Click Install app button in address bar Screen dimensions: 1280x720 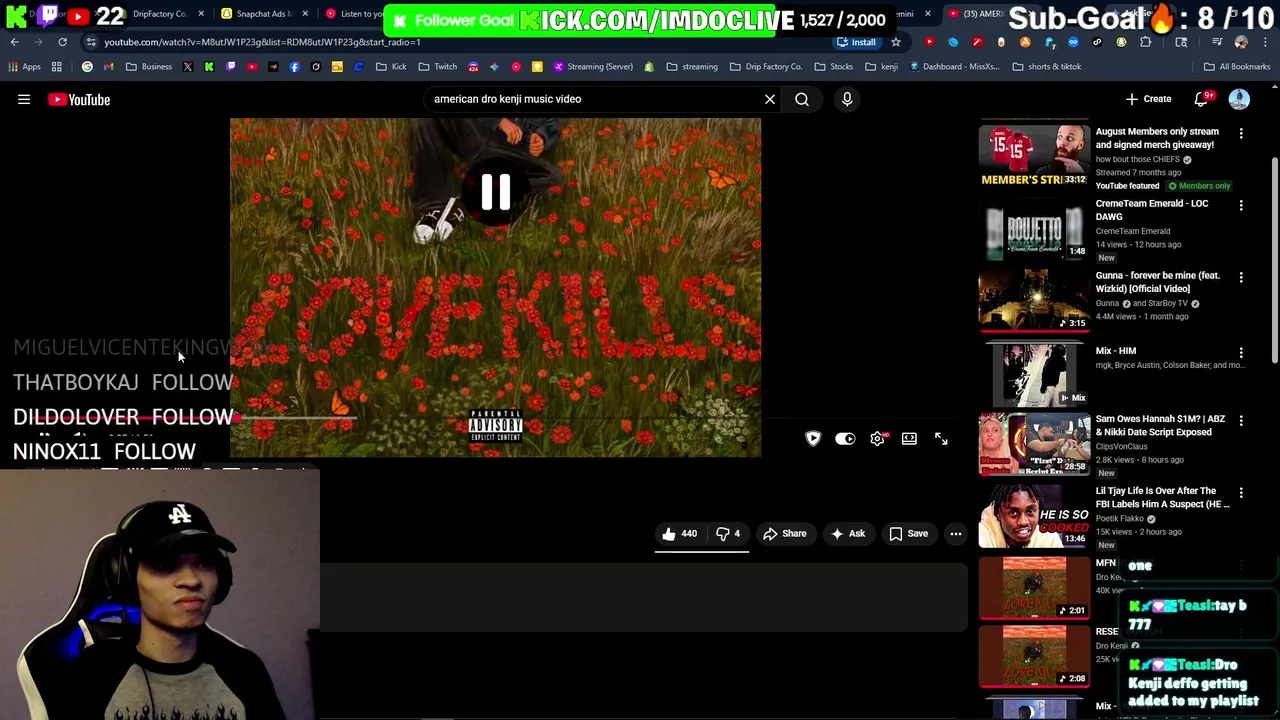pyautogui.click(x=856, y=42)
